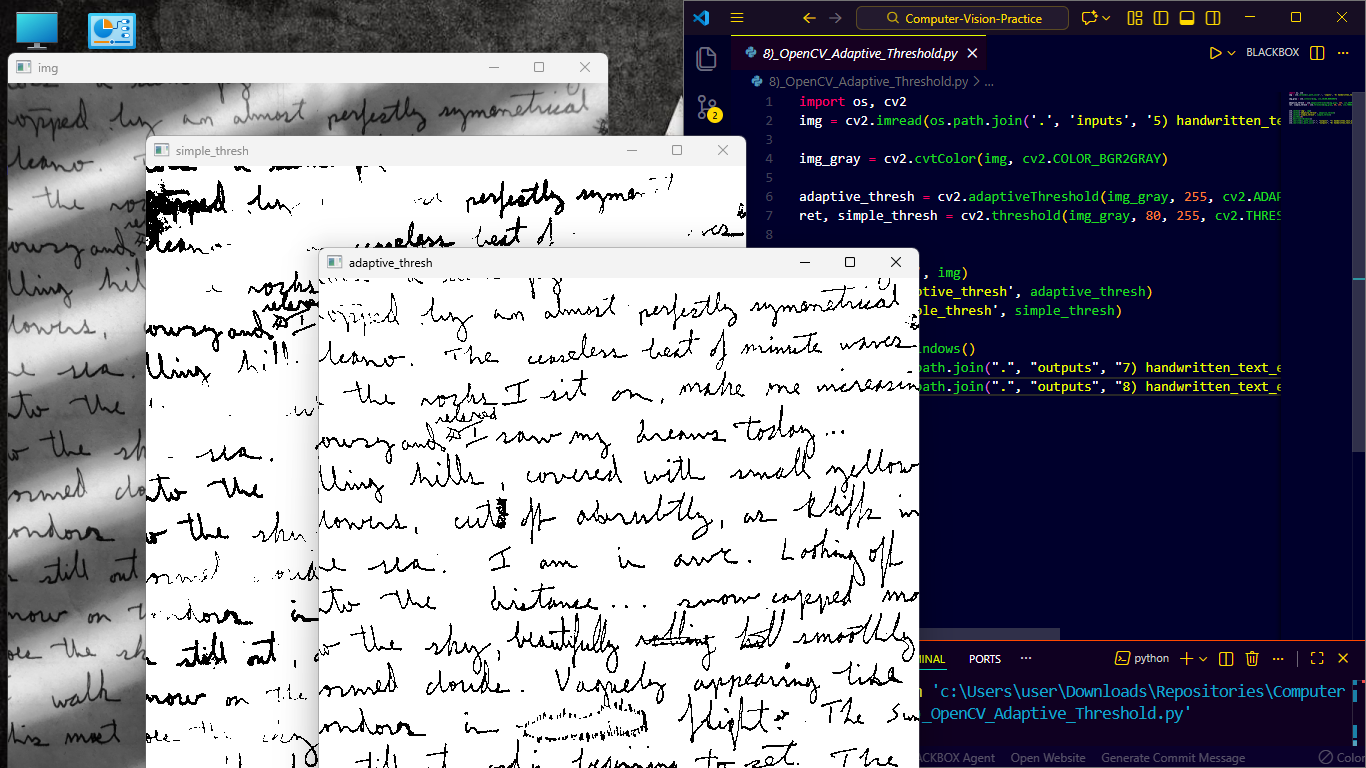The height and width of the screenshot is (768, 1366).
Task: Run the Python file with play button
Action: (1216, 53)
